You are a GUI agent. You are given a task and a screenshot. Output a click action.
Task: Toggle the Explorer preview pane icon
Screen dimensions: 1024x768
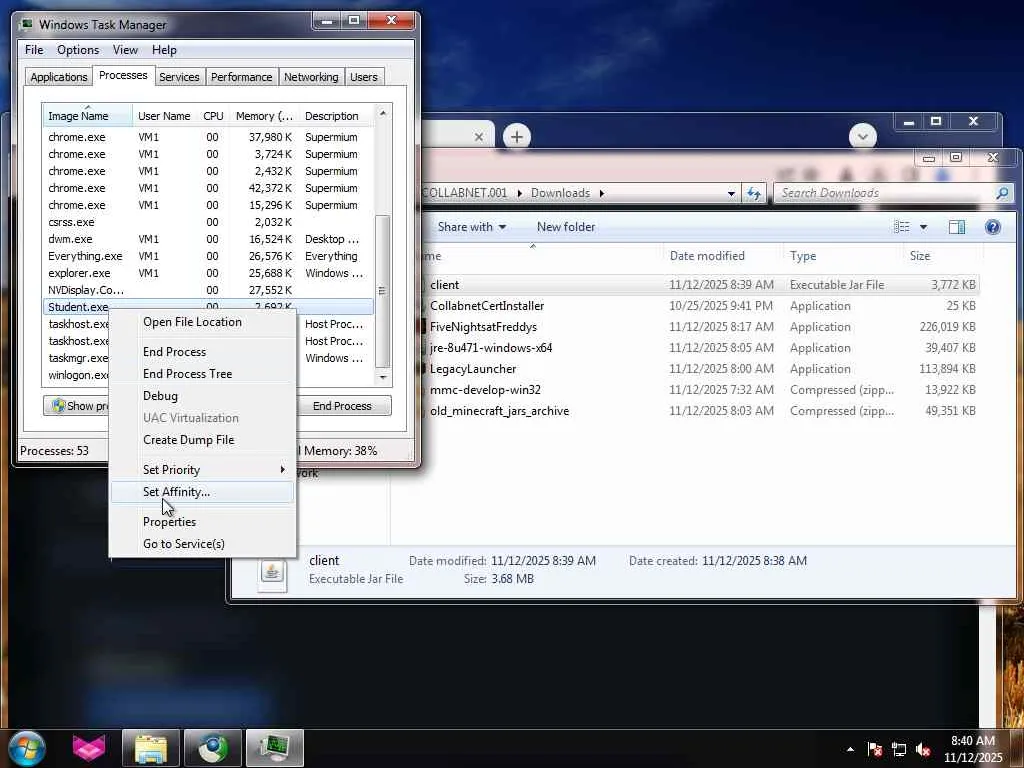pyautogui.click(x=957, y=227)
